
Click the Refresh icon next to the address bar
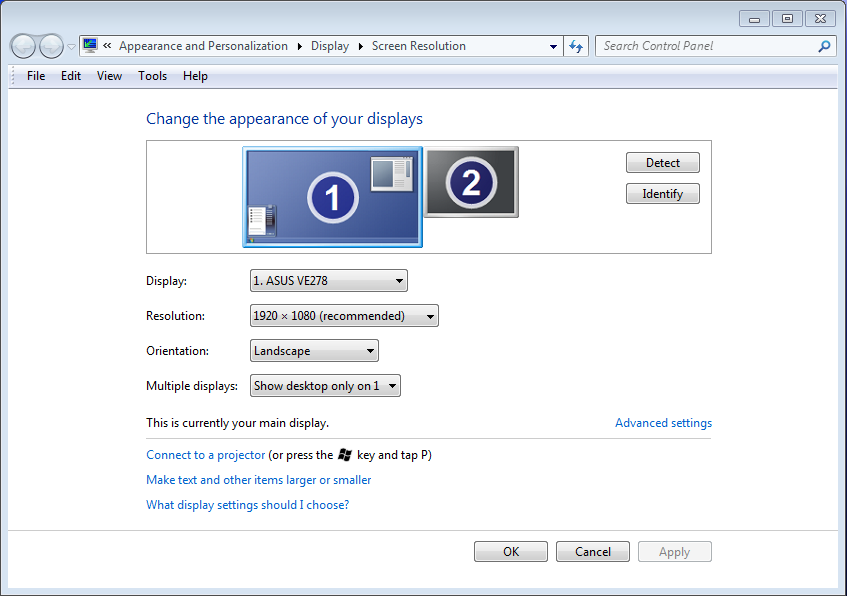[575, 46]
